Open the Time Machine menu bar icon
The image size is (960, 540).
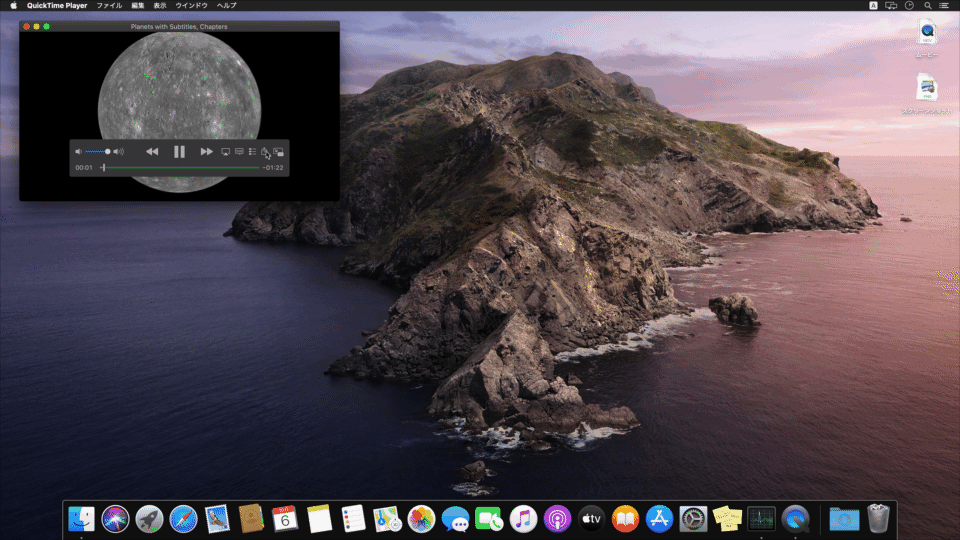point(909,6)
